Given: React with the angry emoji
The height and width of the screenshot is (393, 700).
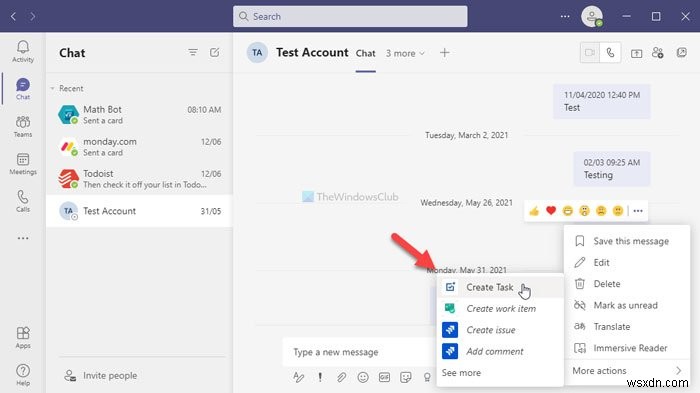Looking at the screenshot, I should [x=617, y=211].
